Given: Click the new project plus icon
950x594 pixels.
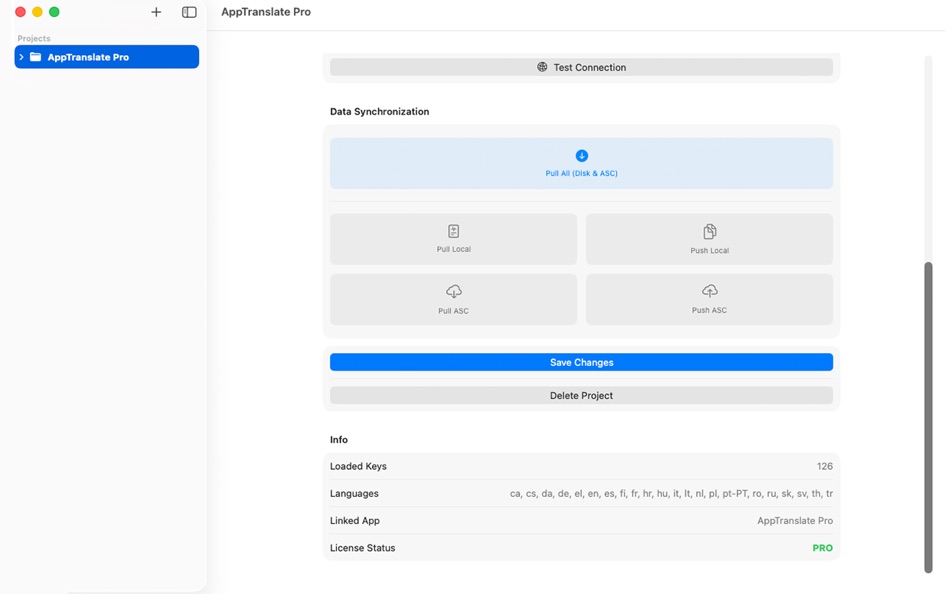Looking at the screenshot, I should point(156,12).
